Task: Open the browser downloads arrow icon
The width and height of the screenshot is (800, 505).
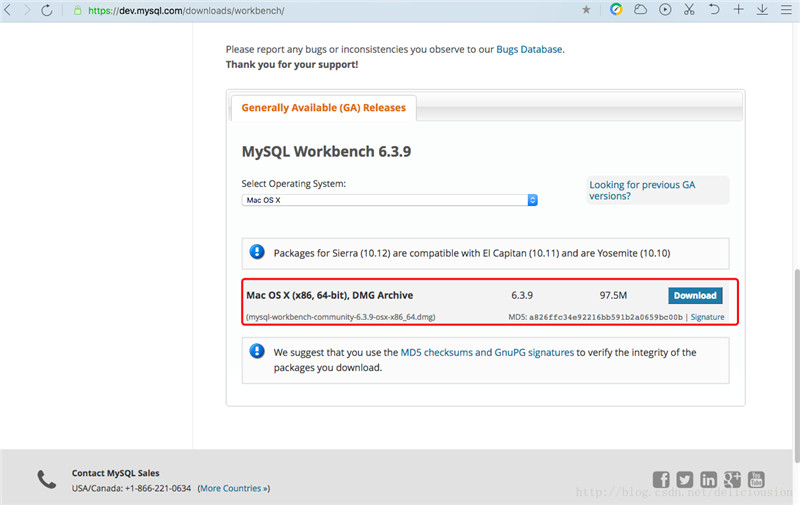Action: point(762,10)
